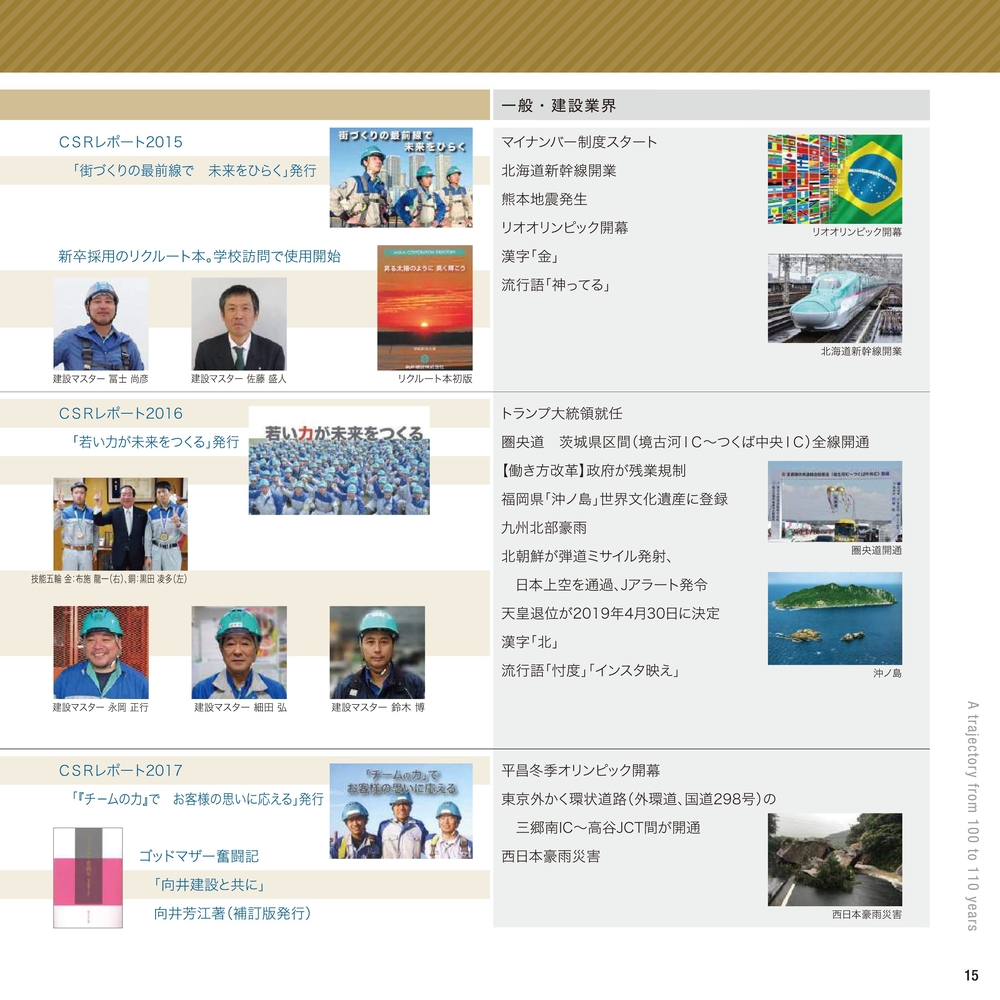Select portrait of 永岡 正行
The width and height of the screenshot is (1000, 1000).
coord(100,652)
